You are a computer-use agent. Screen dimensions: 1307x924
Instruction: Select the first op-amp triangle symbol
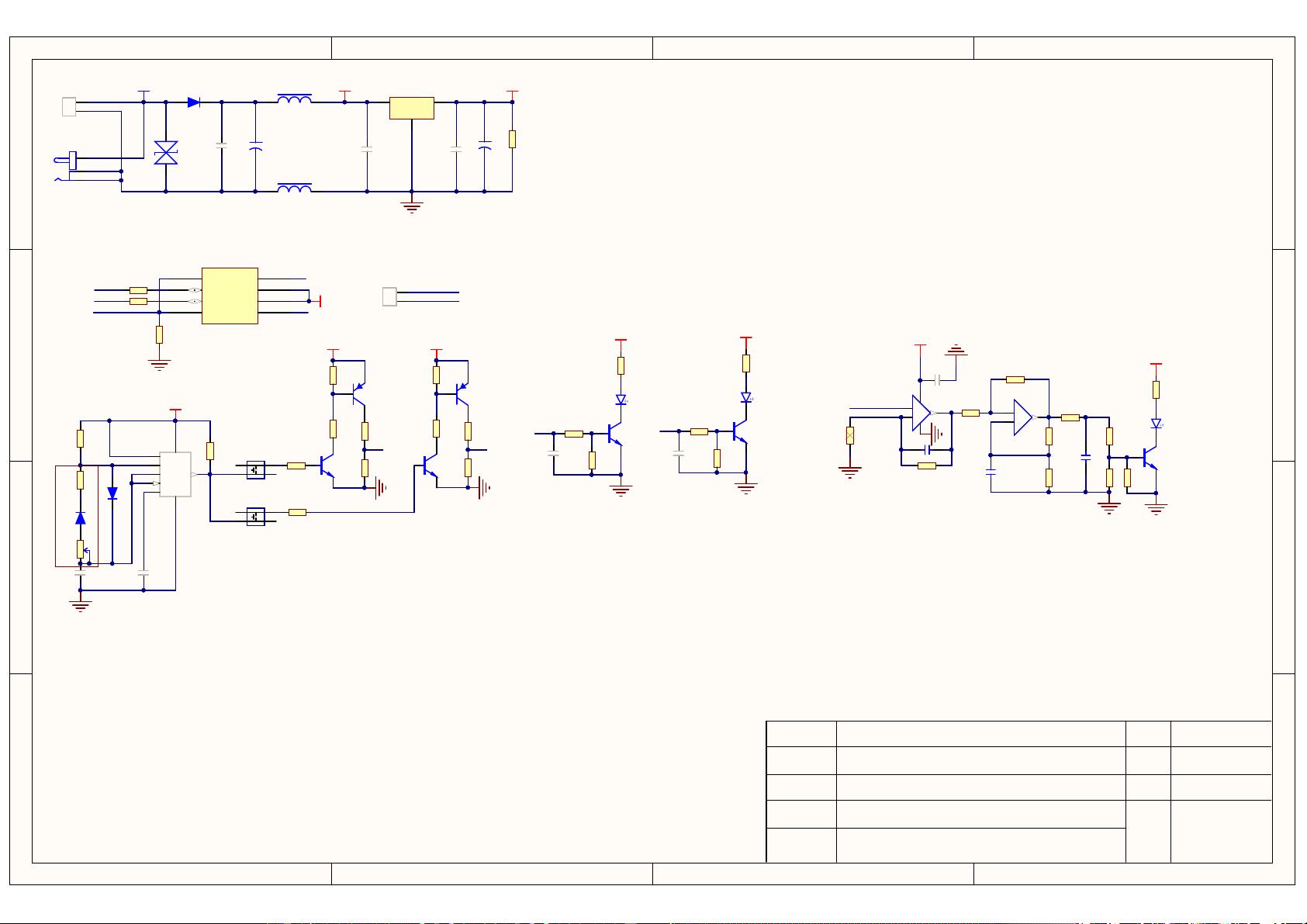point(921,414)
